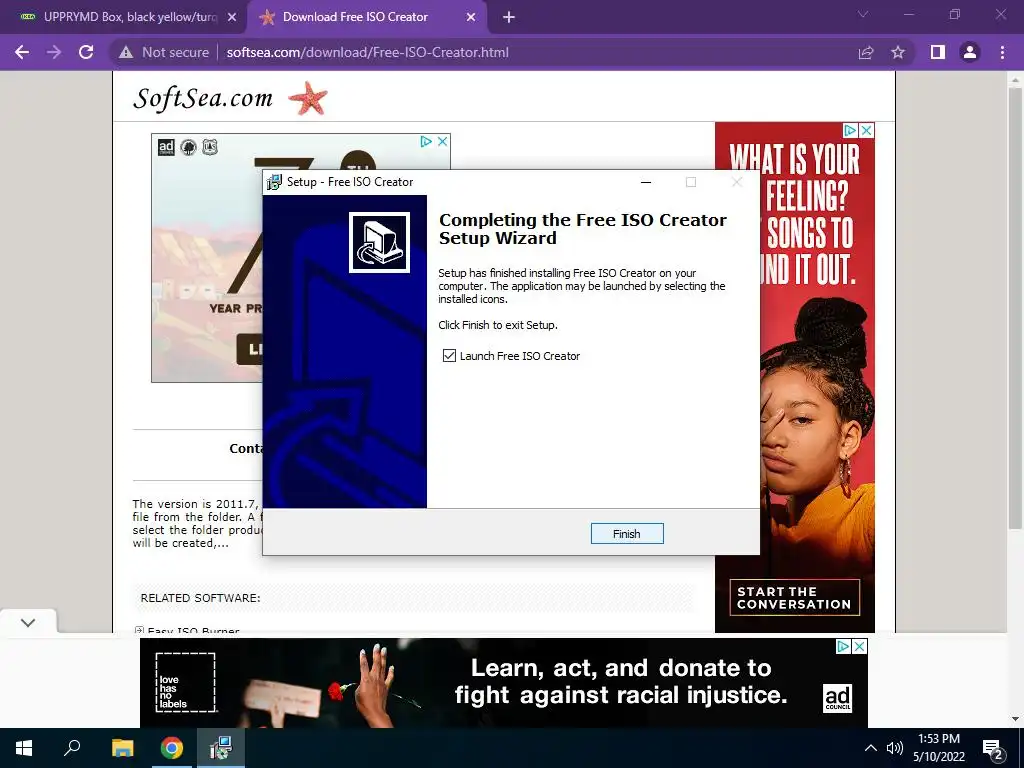Click the setup installer taskbar icon
The height and width of the screenshot is (768, 1024).
(221, 748)
